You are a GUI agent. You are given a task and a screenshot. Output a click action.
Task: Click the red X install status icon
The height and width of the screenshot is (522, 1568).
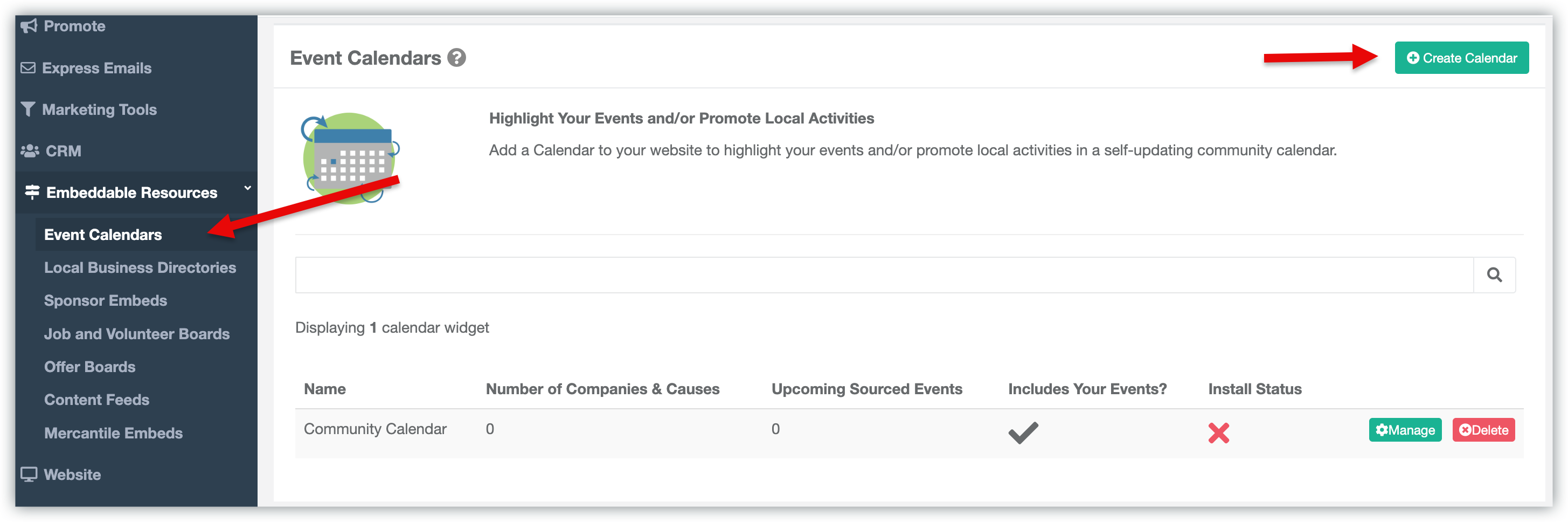point(1218,432)
